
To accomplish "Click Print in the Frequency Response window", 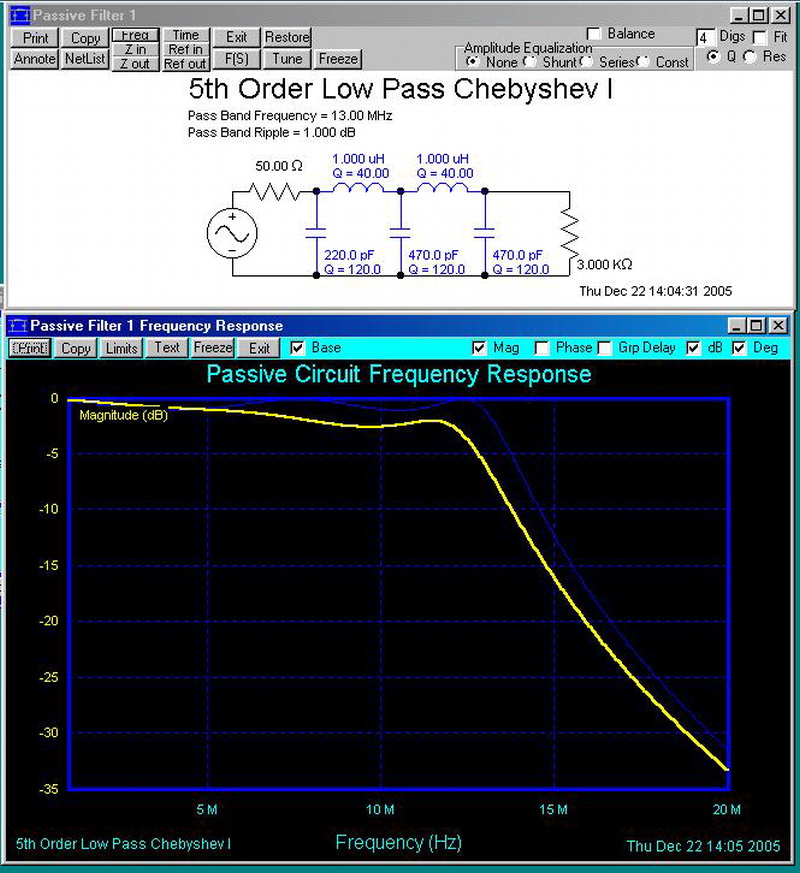I will pyautogui.click(x=30, y=348).
